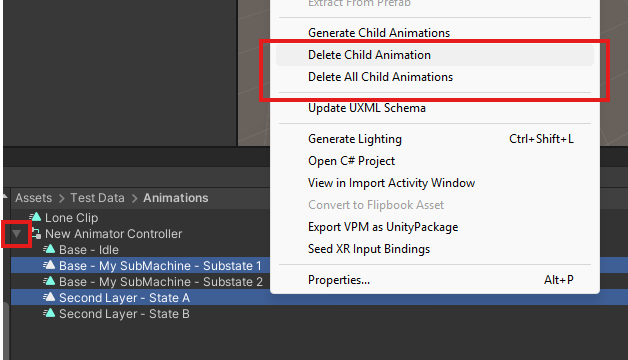
Task: Select View in Import Activity Window
Action: pyautogui.click(x=435, y=183)
